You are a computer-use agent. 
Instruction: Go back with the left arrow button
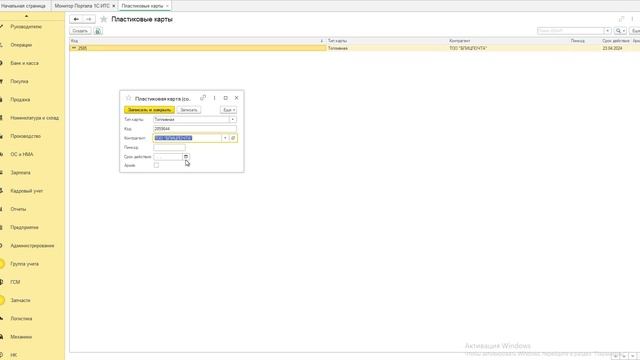(x=76, y=19)
